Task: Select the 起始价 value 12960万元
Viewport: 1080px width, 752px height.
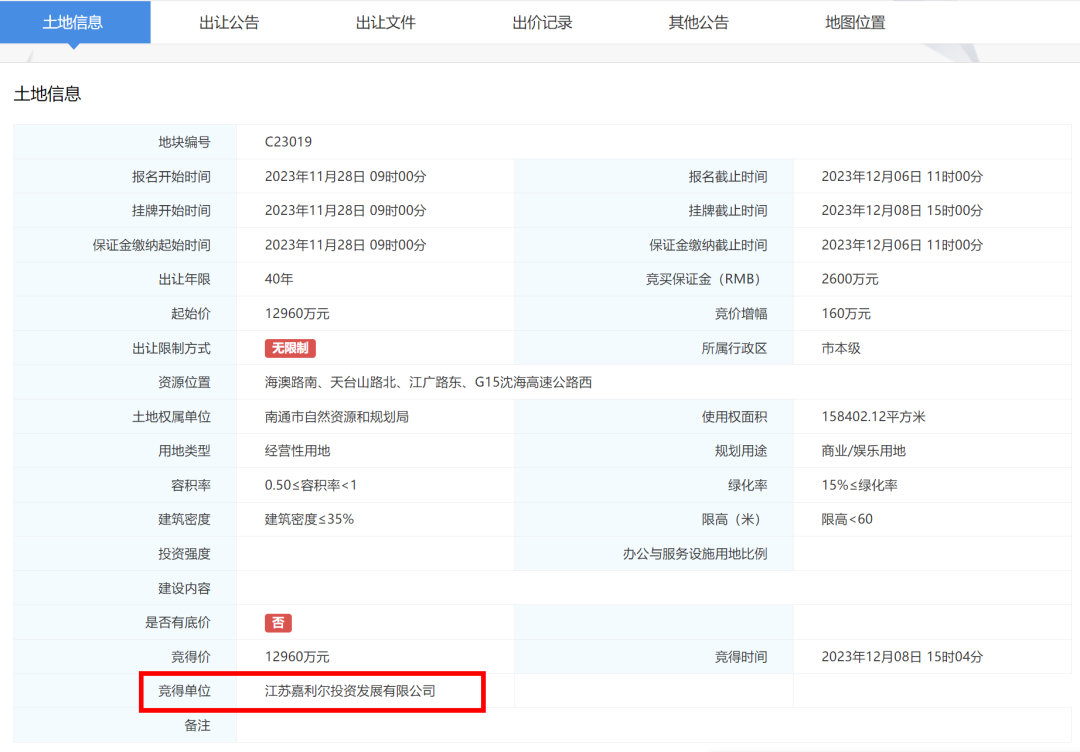Action: (x=297, y=314)
